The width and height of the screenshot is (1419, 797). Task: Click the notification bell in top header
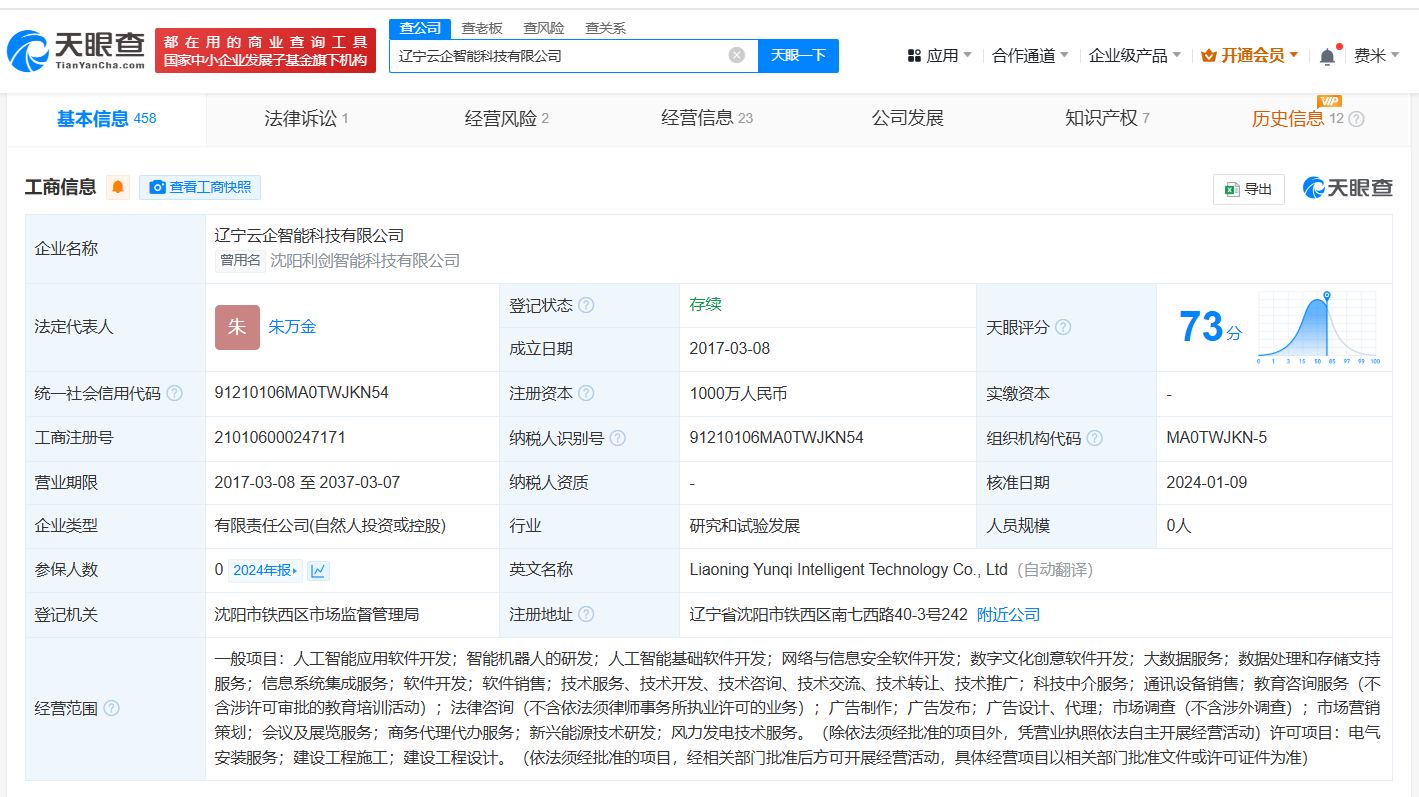click(1327, 56)
